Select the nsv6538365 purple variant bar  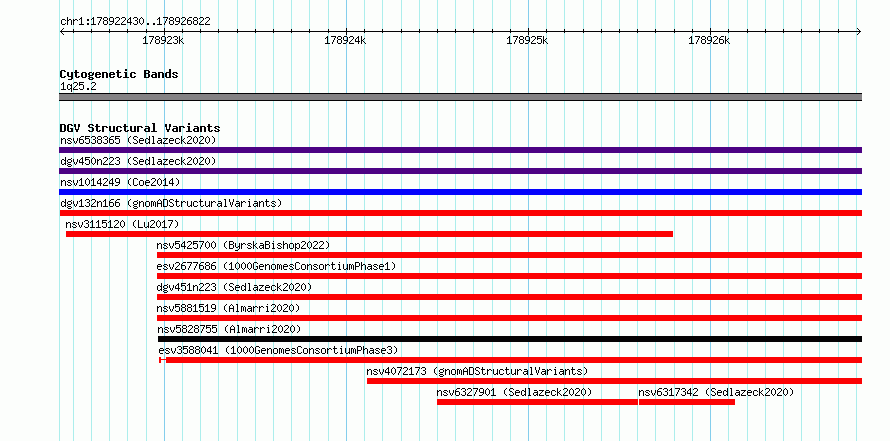[x=460, y=150]
